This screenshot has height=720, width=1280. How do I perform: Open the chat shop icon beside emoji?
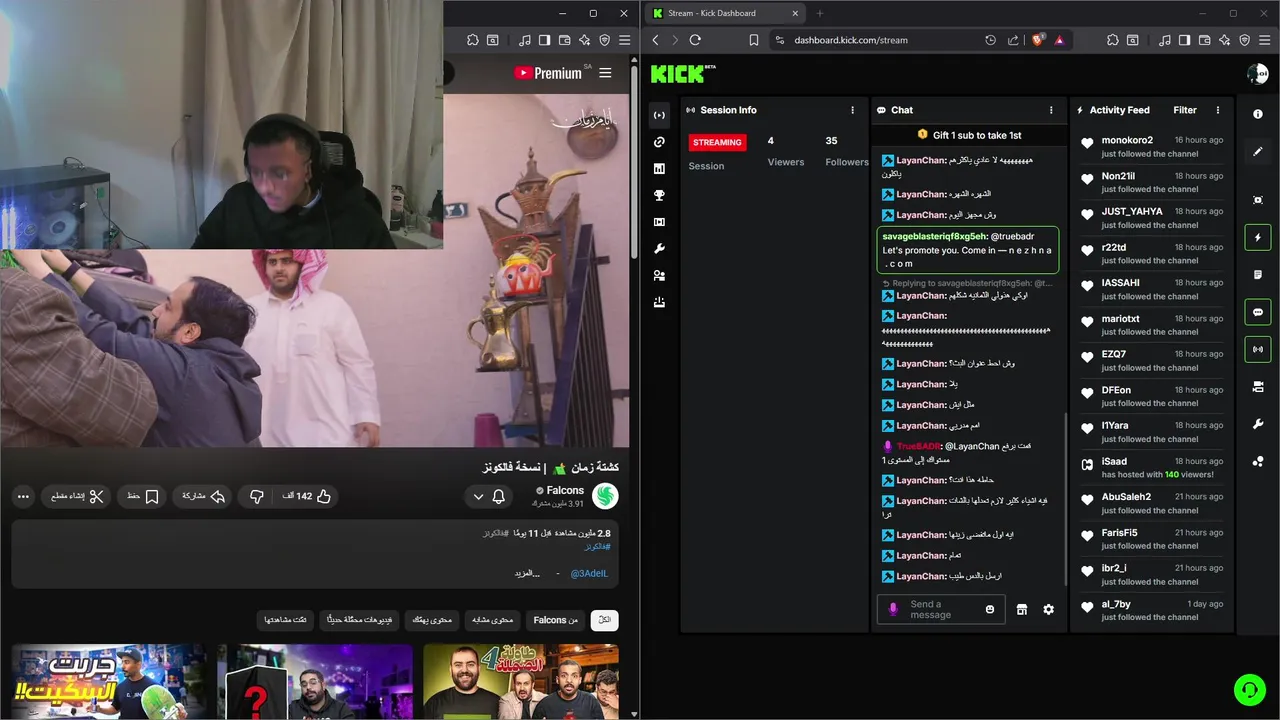(1022, 609)
